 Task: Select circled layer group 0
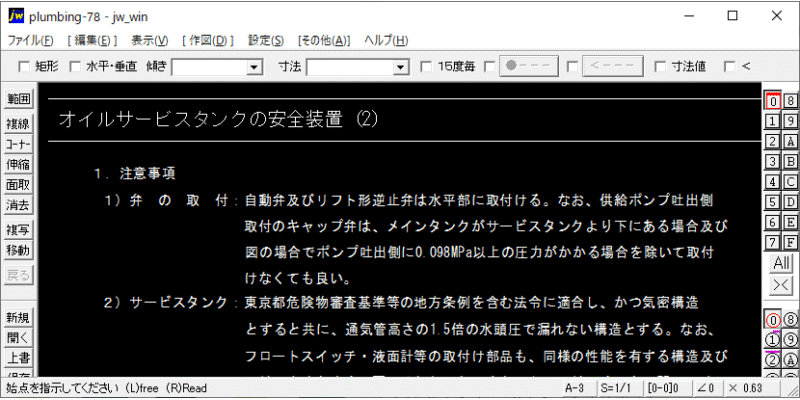tap(773, 319)
